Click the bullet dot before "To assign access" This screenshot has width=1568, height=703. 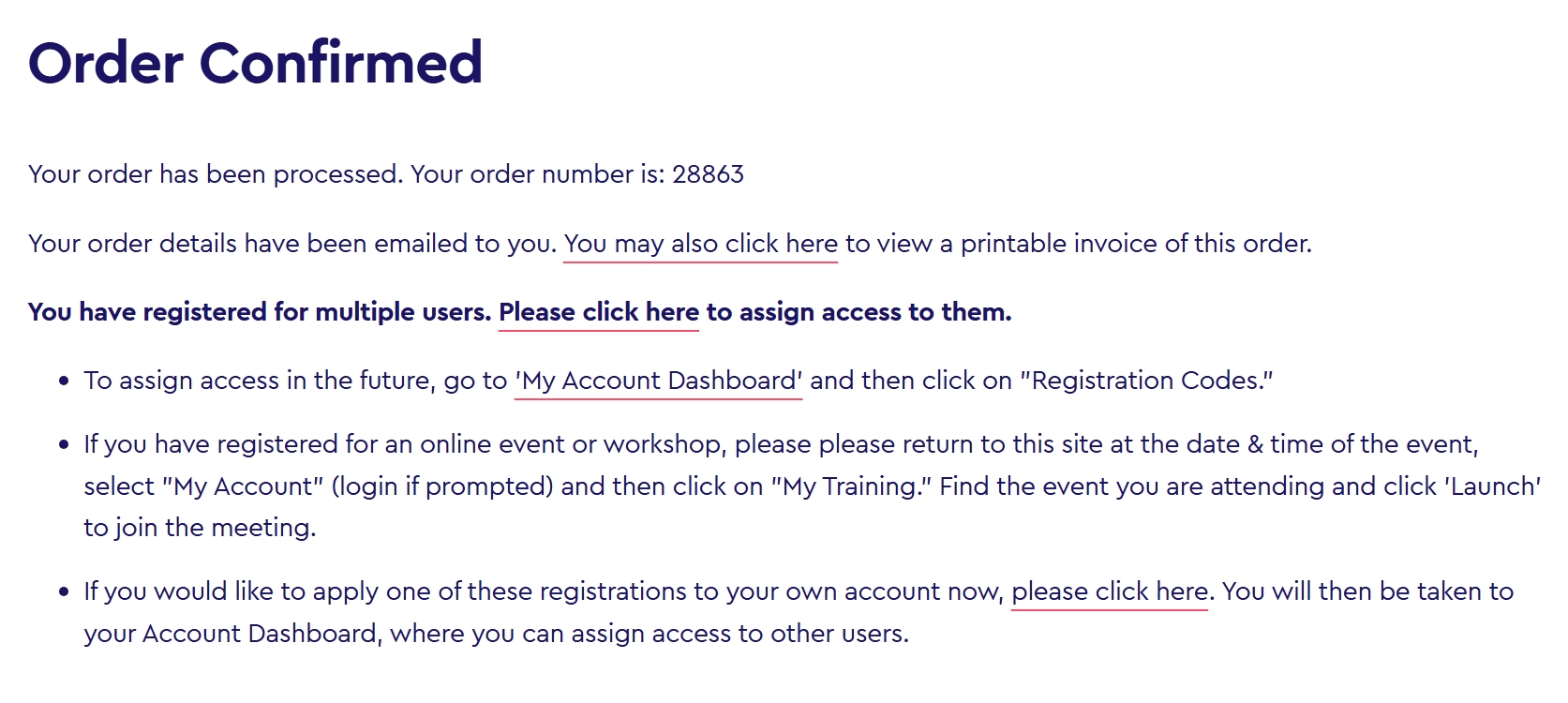(x=64, y=381)
